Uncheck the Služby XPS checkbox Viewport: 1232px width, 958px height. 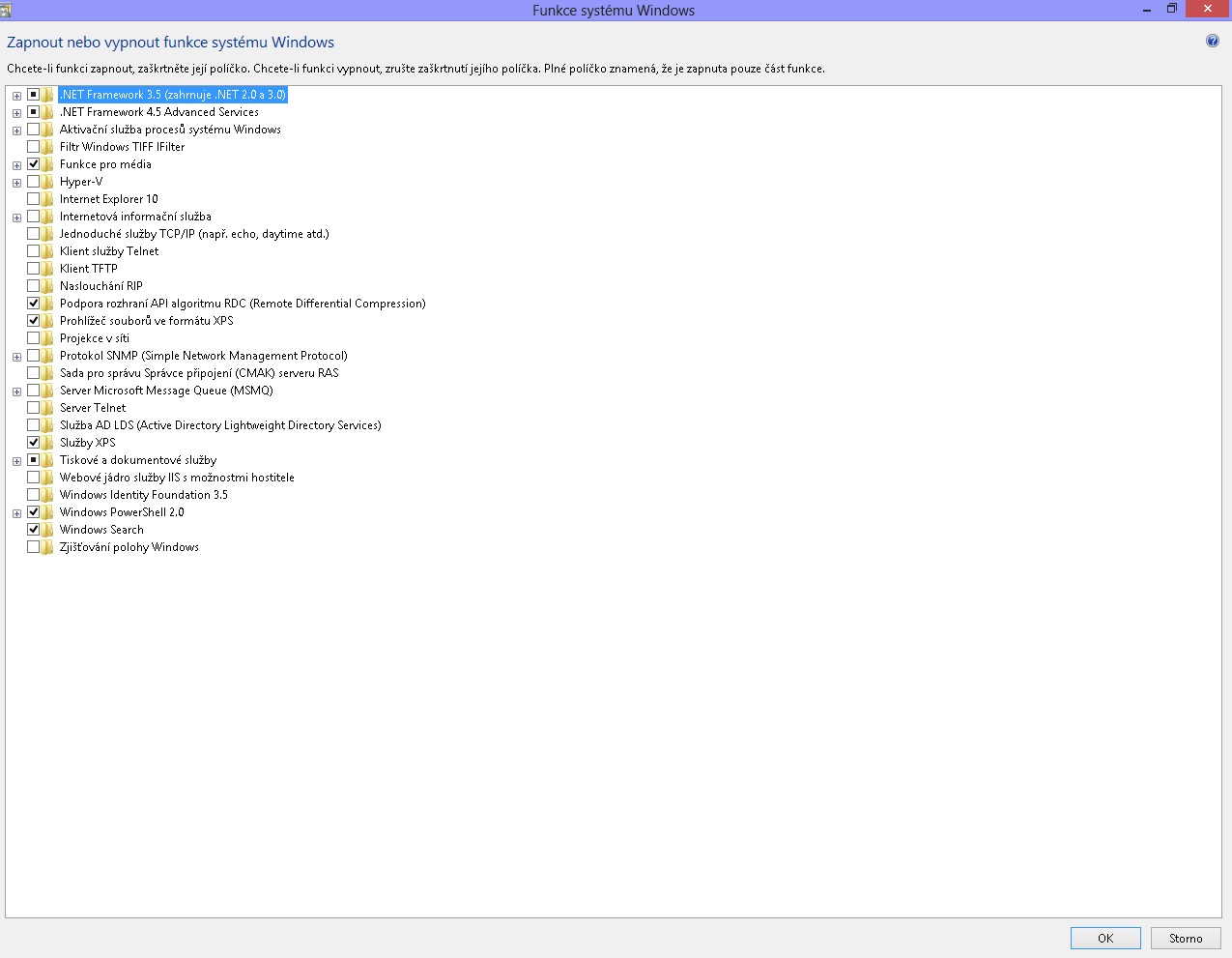point(33,443)
